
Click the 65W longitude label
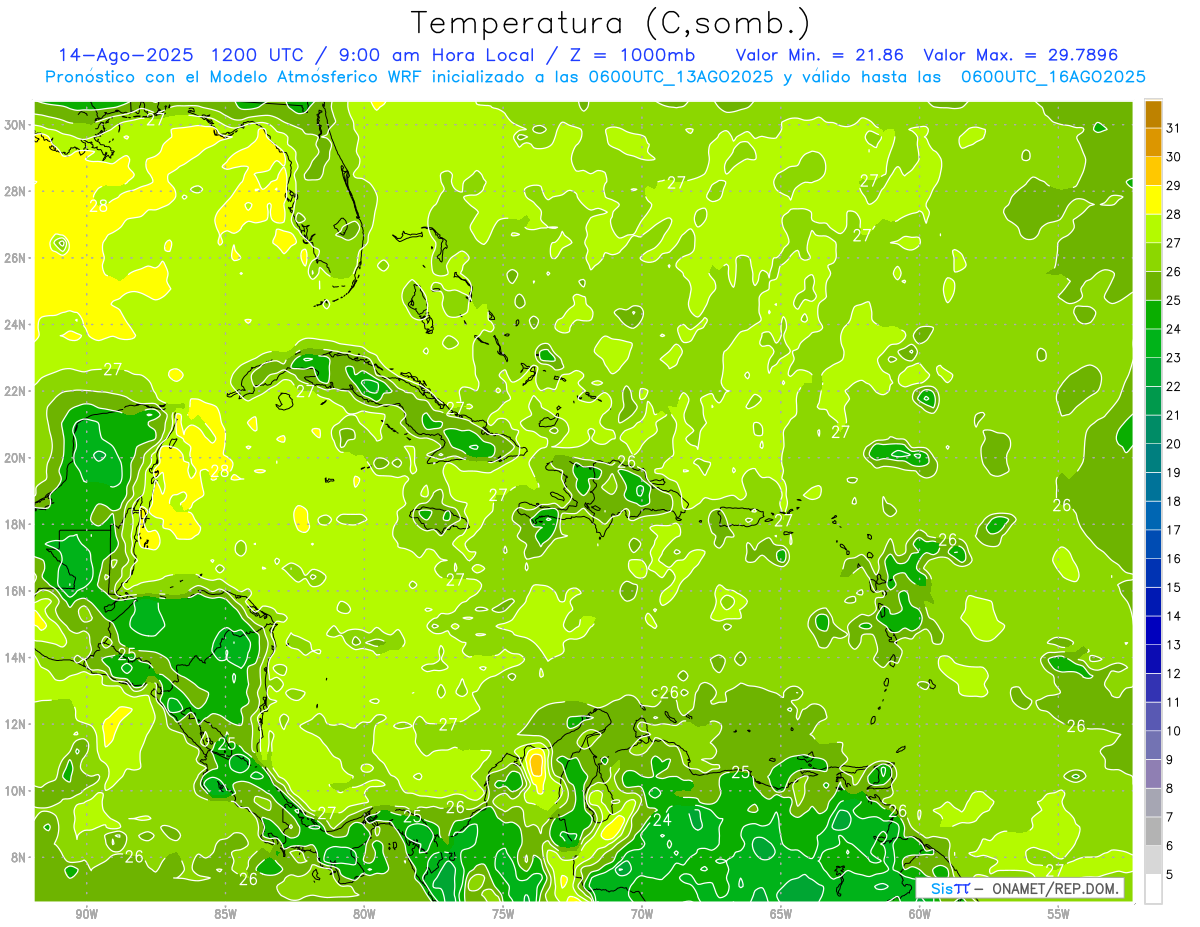tap(781, 914)
